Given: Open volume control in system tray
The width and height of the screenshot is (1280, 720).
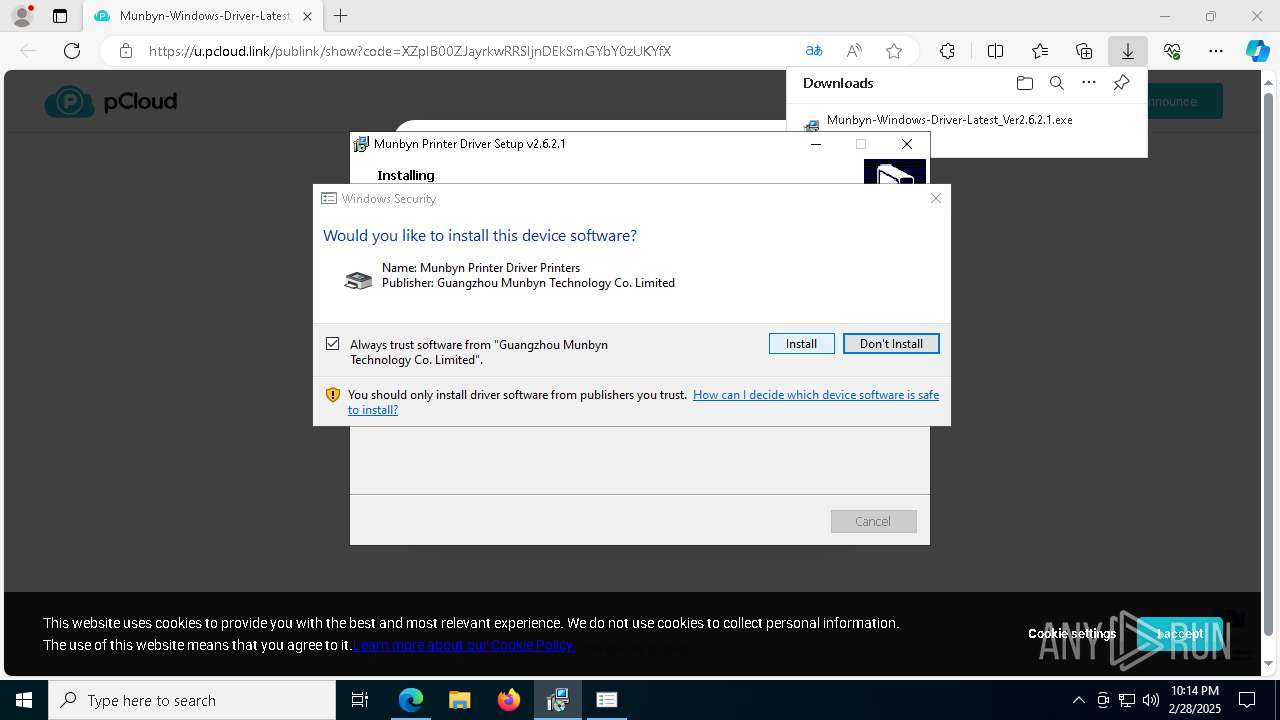Looking at the screenshot, I should [1150, 700].
